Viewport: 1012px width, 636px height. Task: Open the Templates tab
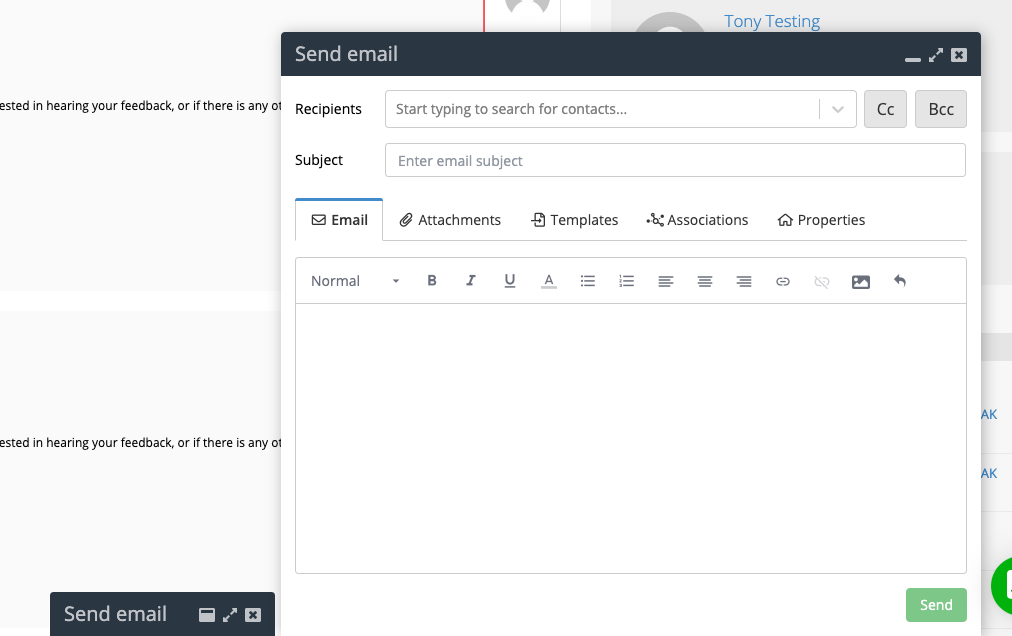click(x=575, y=219)
